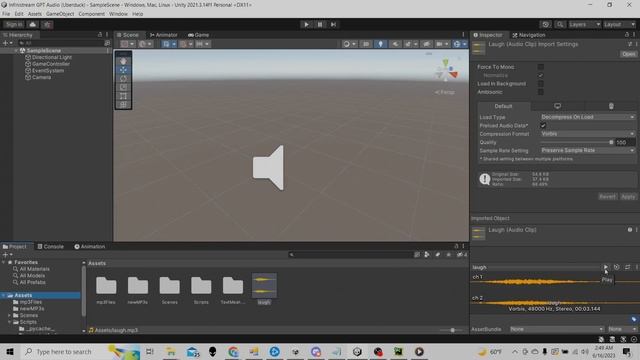Toggle loop in audio preview
640x360 pixels.
click(x=627, y=267)
